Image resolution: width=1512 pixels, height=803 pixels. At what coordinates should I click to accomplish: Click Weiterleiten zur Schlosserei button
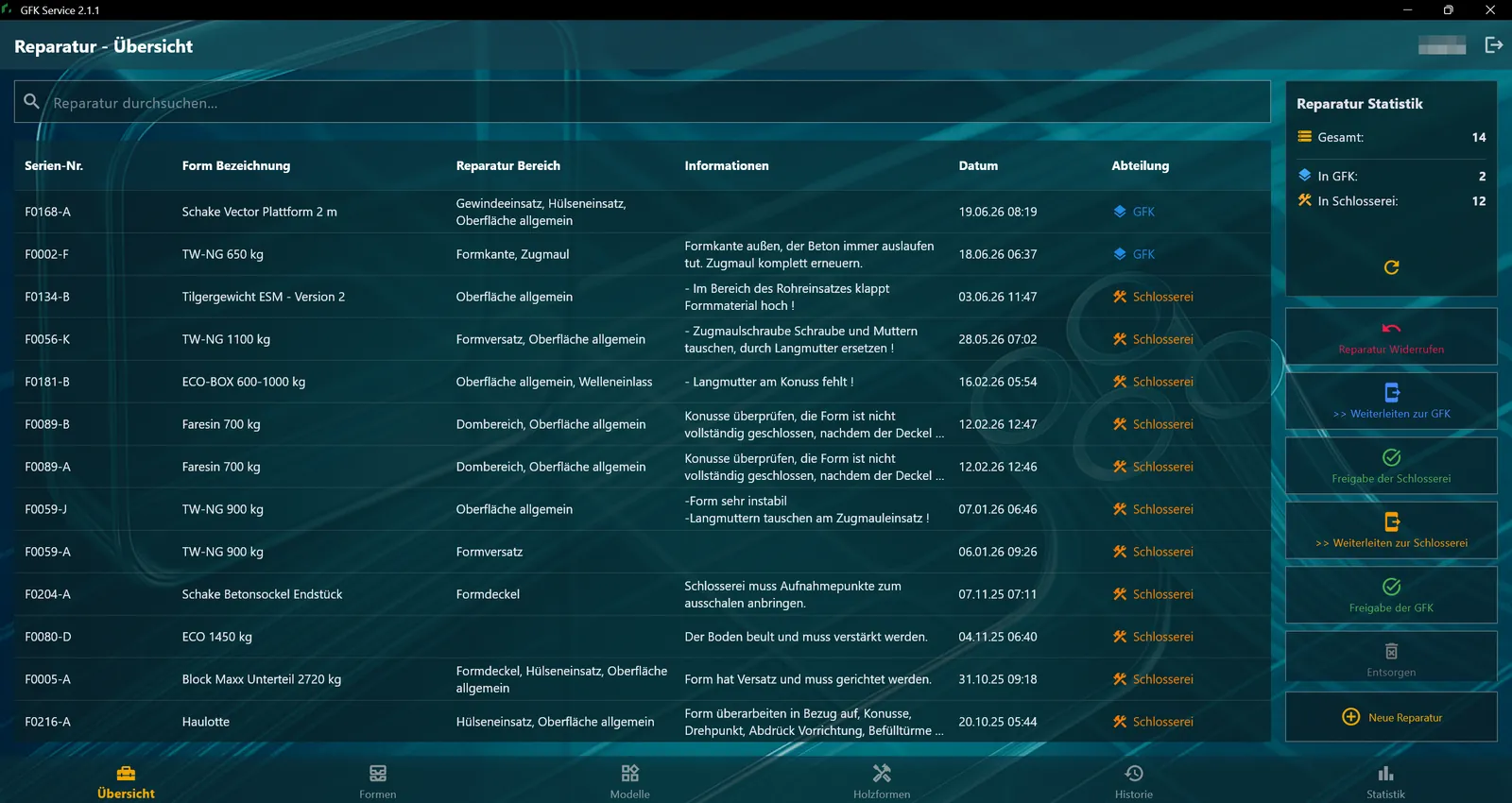tap(1391, 530)
